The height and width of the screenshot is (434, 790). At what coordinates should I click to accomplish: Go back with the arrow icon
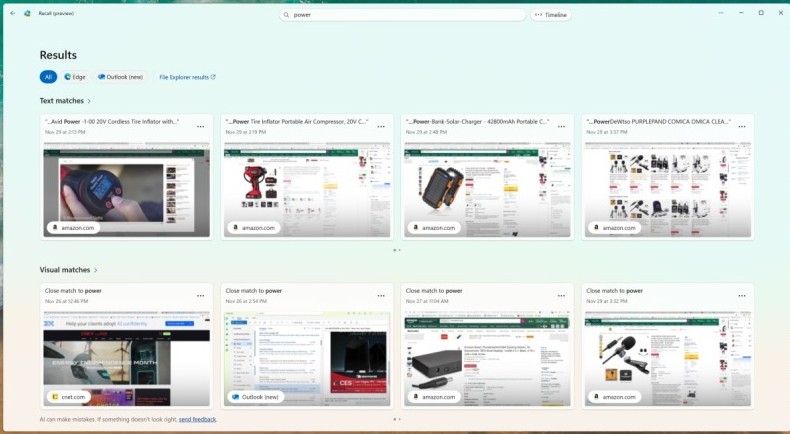pos(13,14)
